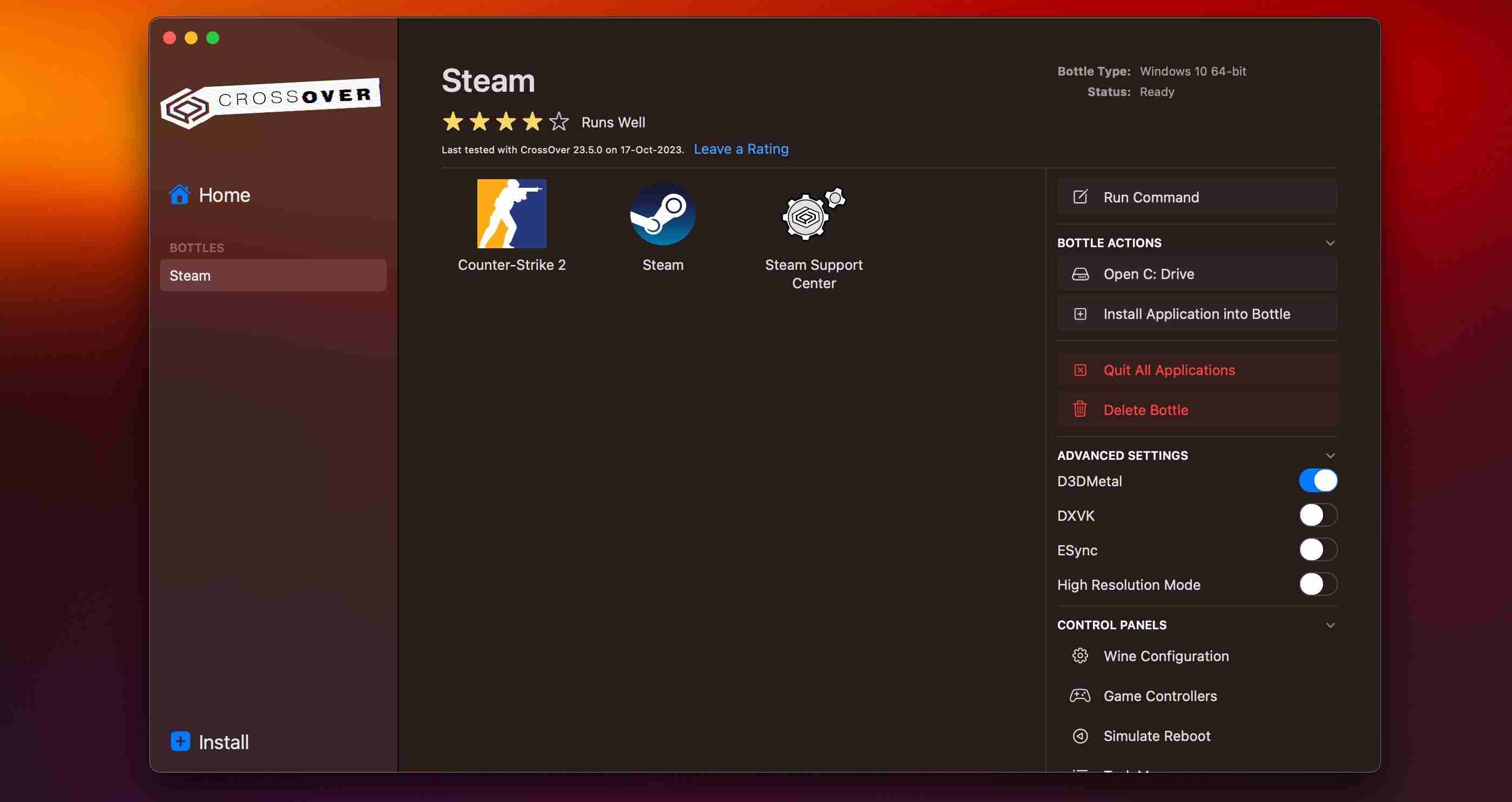Click the ADVANCED SETTINGS heading

(x=1122, y=456)
